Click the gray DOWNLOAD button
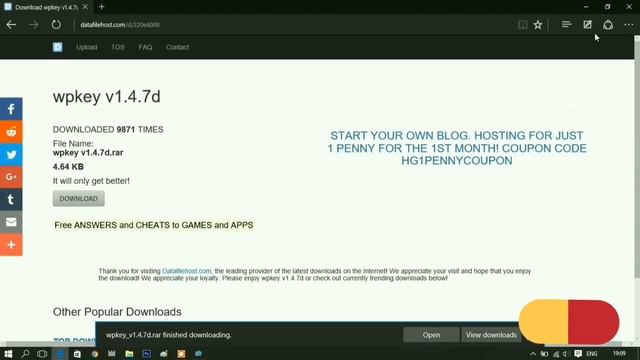The width and height of the screenshot is (640, 360). pos(78,198)
